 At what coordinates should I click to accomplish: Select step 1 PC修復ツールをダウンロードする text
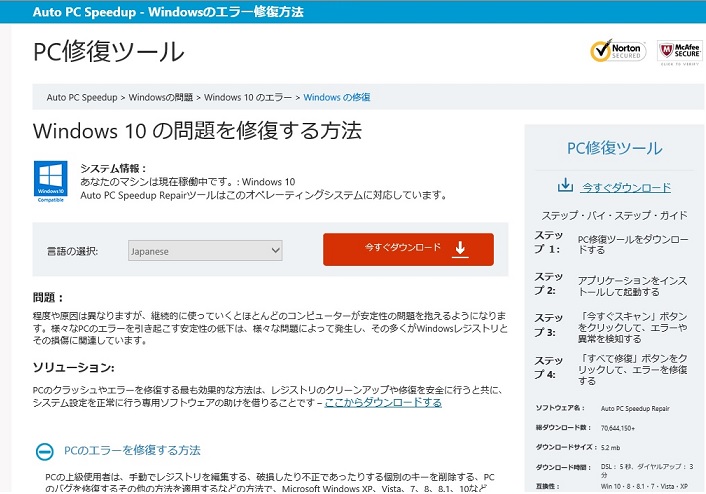click(x=632, y=244)
